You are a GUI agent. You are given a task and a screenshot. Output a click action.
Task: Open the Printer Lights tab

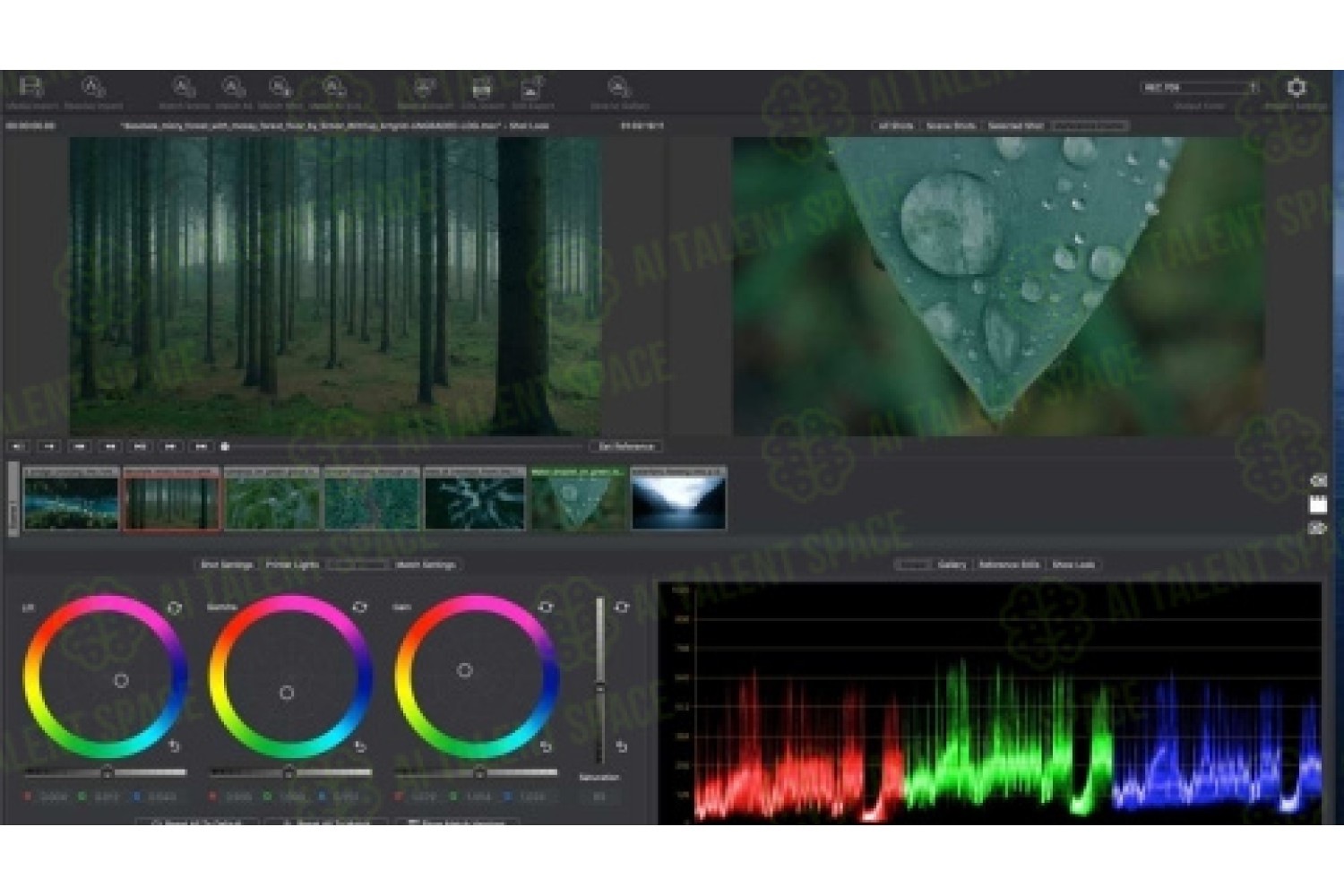pyautogui.click(x=292, y=564)
